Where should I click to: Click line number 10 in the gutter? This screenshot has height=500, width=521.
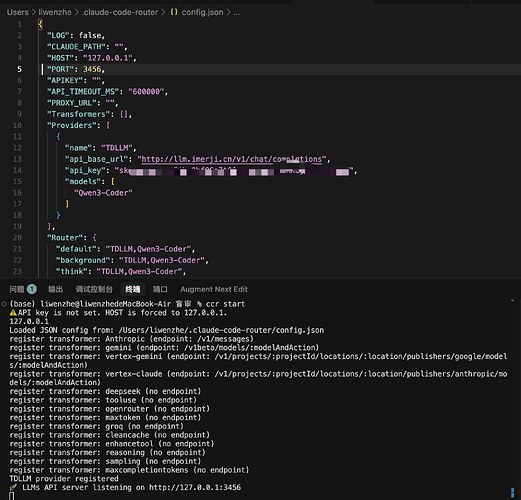pyautogui.click(x=17, y=125)
